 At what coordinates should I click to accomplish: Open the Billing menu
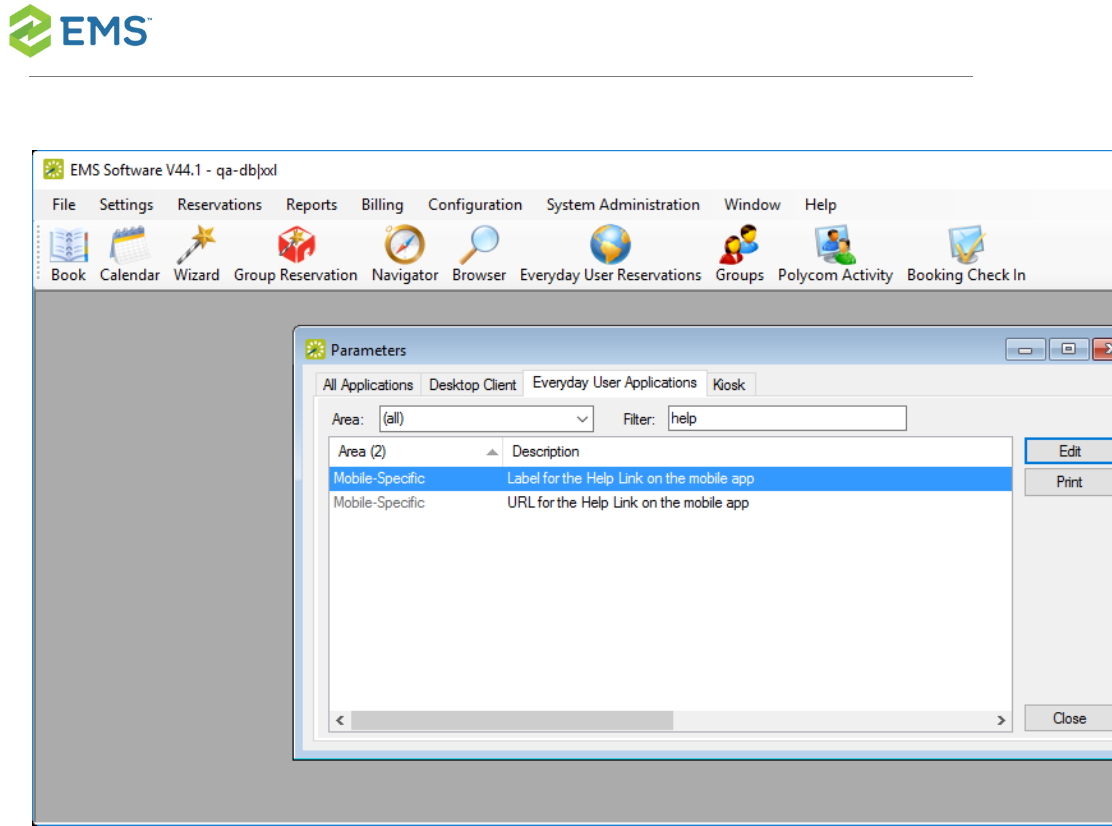[382, 205]
